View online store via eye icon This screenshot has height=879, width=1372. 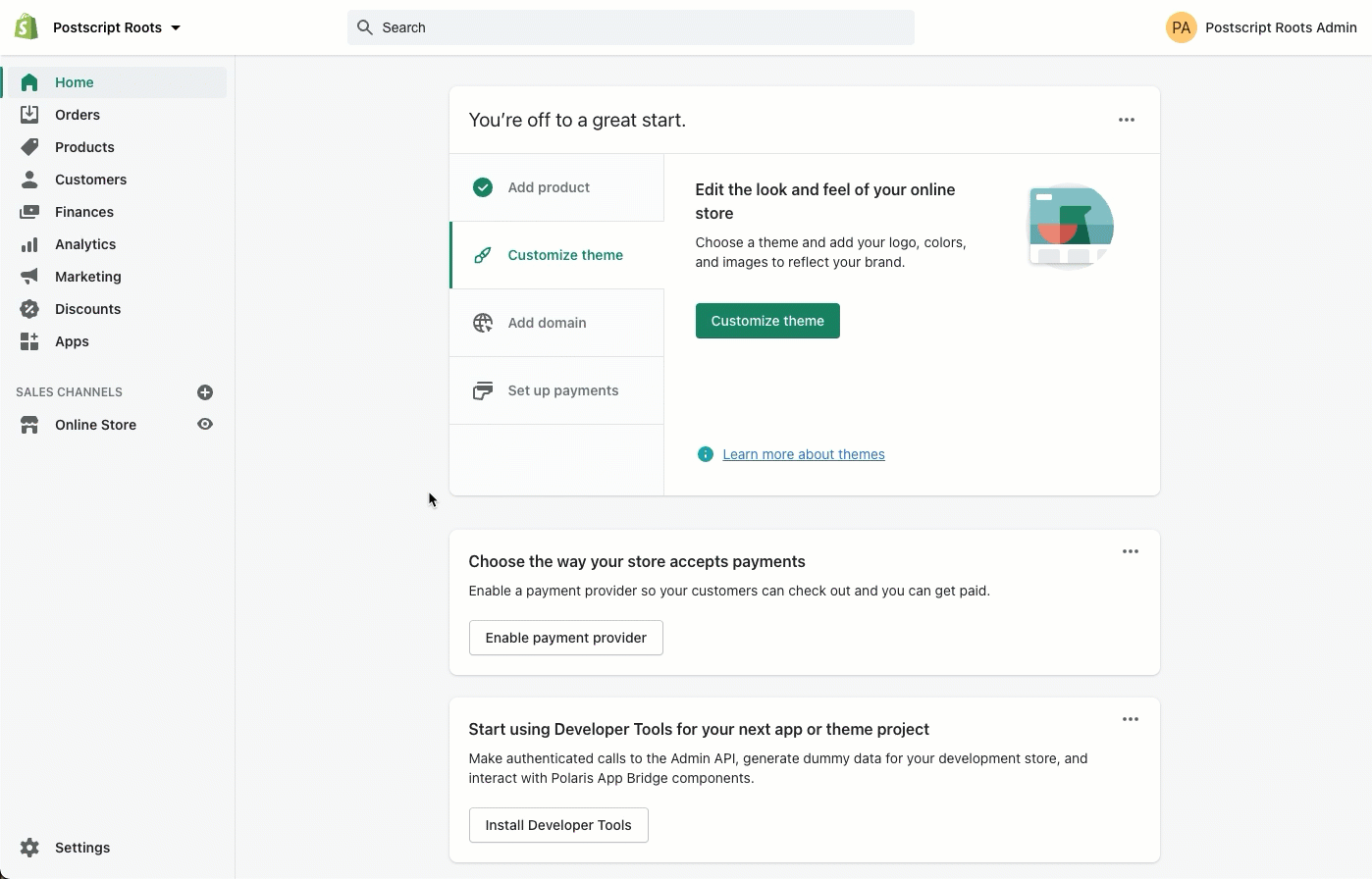point(205,425)
